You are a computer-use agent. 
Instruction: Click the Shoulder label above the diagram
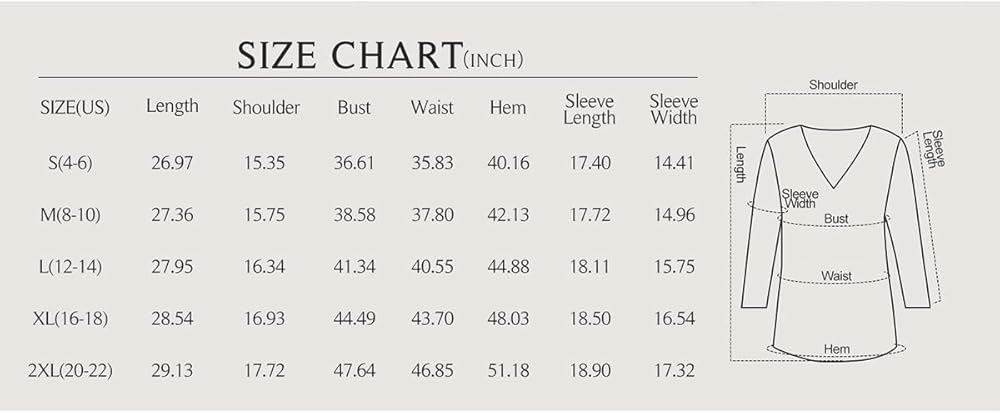[x=833, y=85]
